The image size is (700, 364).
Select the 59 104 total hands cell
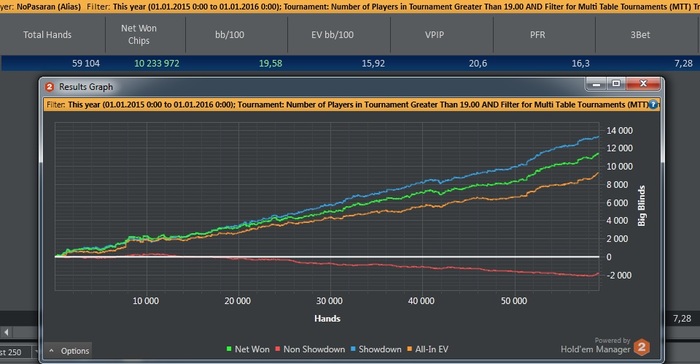tap(86, 63)
